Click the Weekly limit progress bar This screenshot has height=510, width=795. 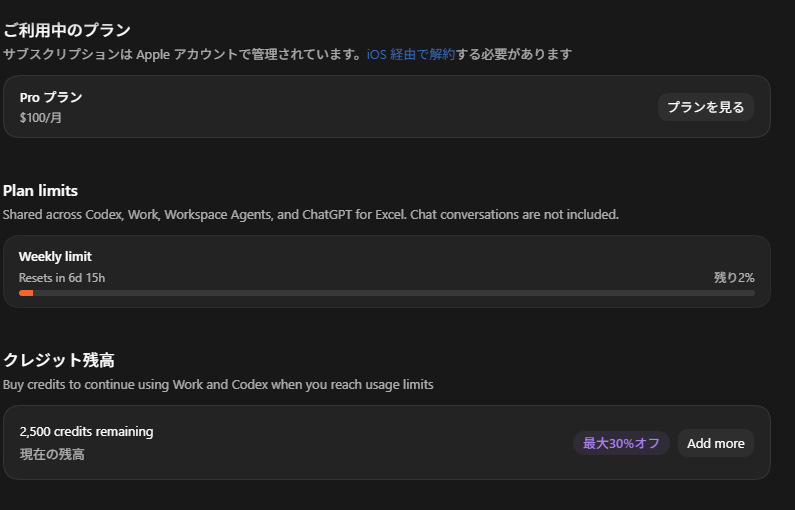tap(387, 293)
